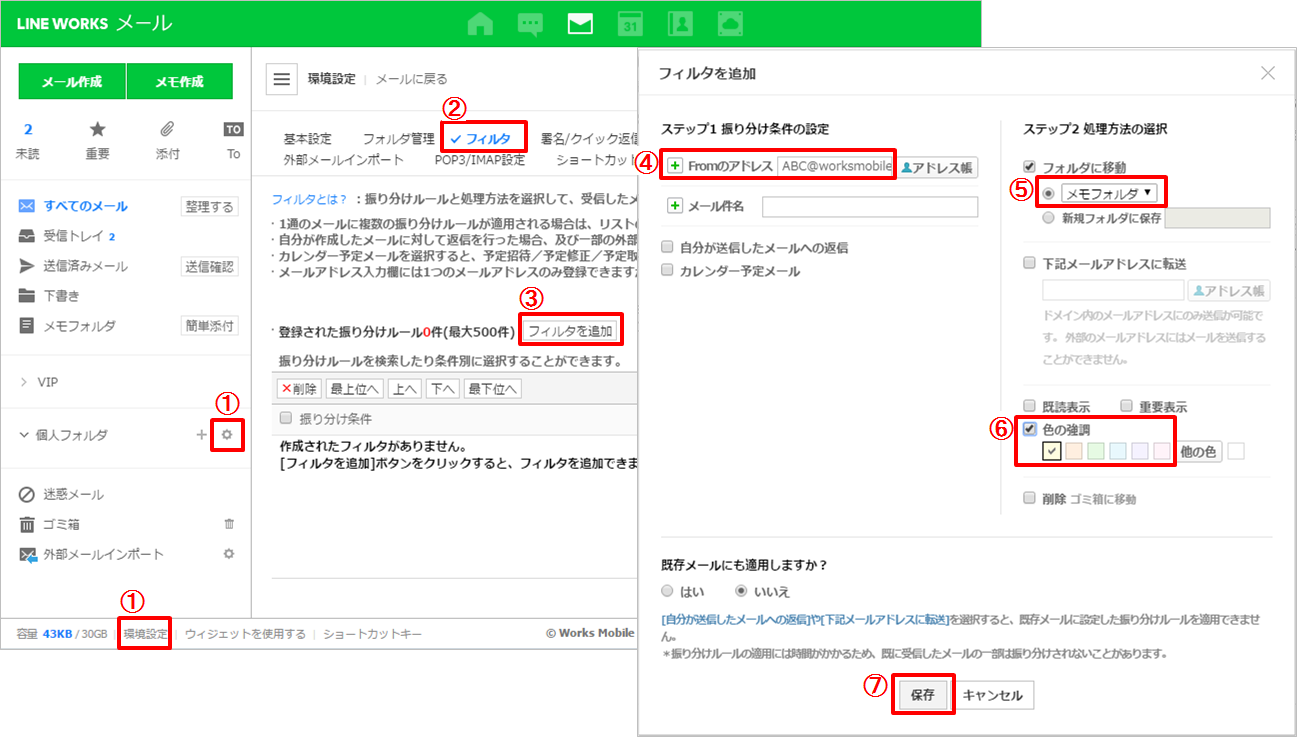The height and width of the screenshot is (737, 1297).
Task: Pick the light orange highlight color swatch
Action: click(1075, 452)
